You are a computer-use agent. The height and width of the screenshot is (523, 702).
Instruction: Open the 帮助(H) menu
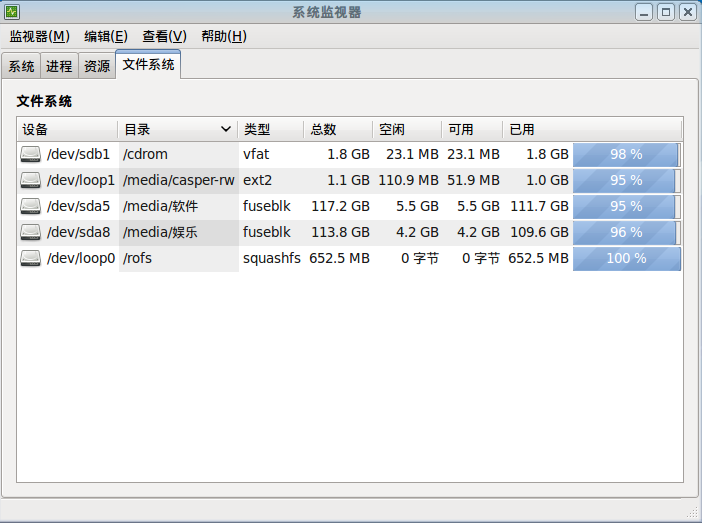[224, 36]
